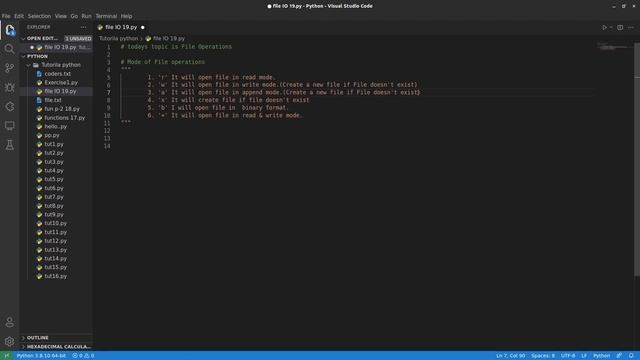This screenshot has width=640, height=360.
Task: Change end of line sequence LF
Action: [584, 356]
